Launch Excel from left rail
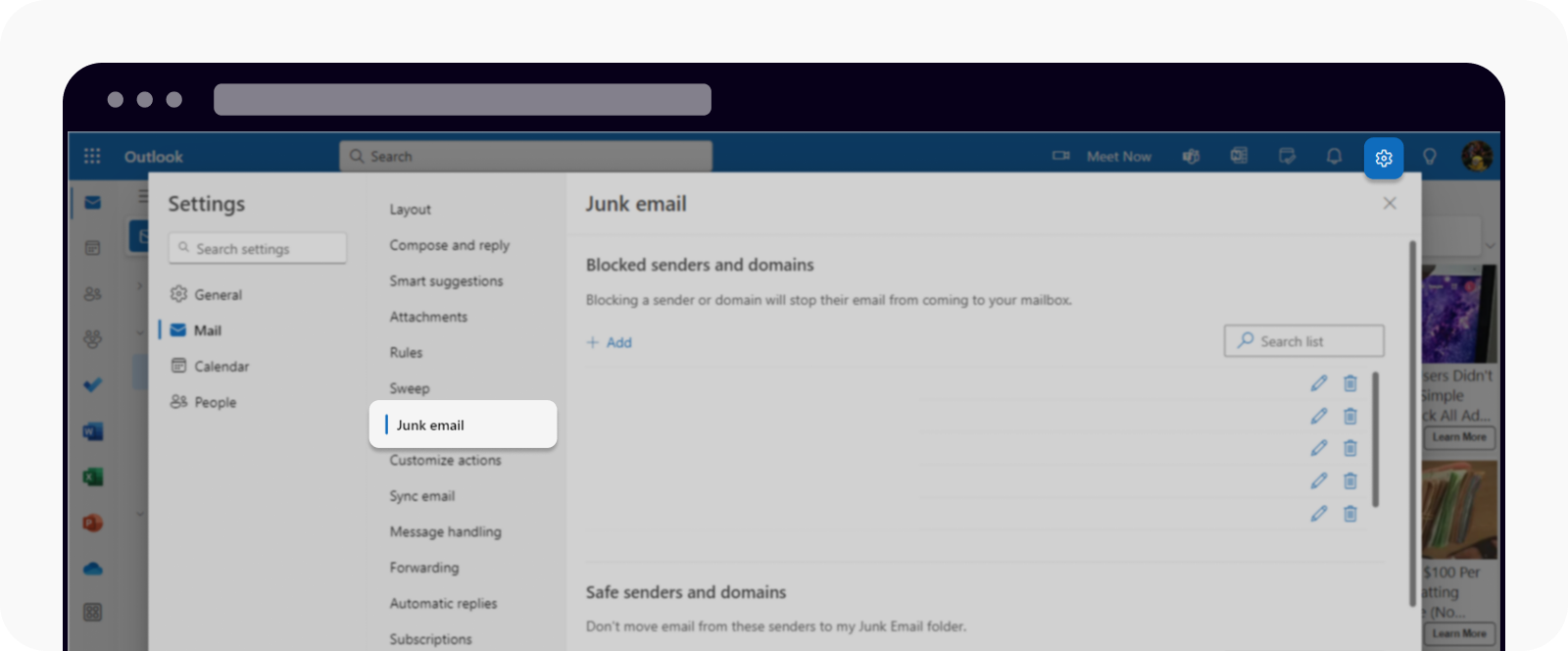1568x651 pixels. click(x=92, y=477)
